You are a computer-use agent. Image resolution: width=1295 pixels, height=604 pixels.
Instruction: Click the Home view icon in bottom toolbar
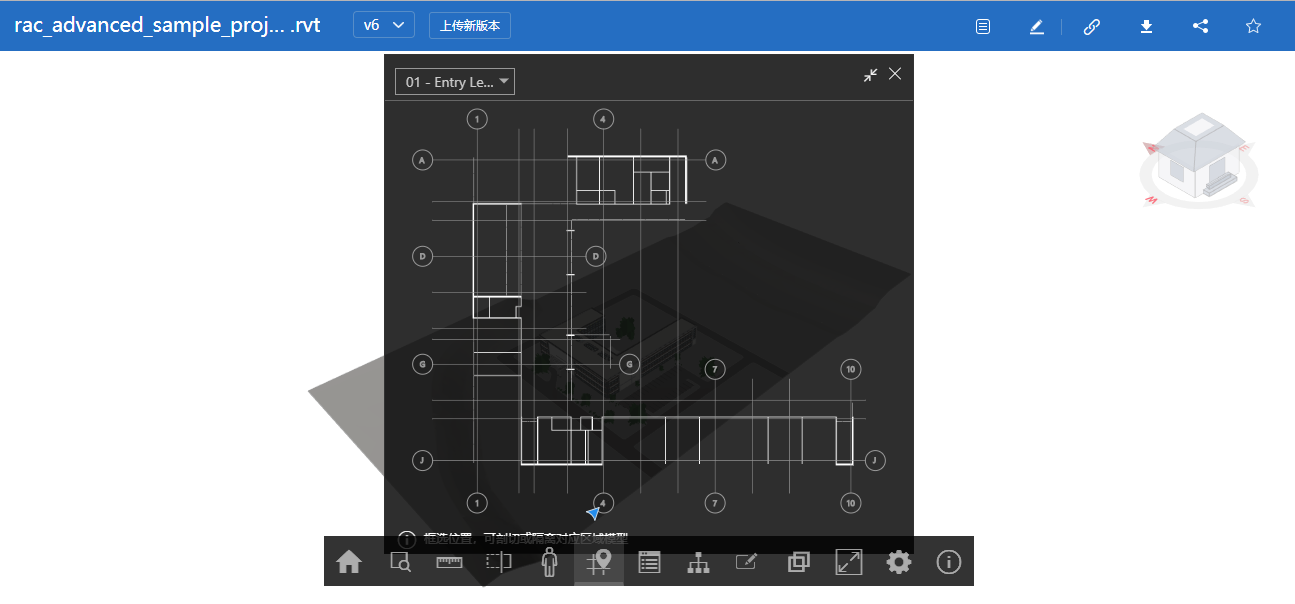point(349,562)
